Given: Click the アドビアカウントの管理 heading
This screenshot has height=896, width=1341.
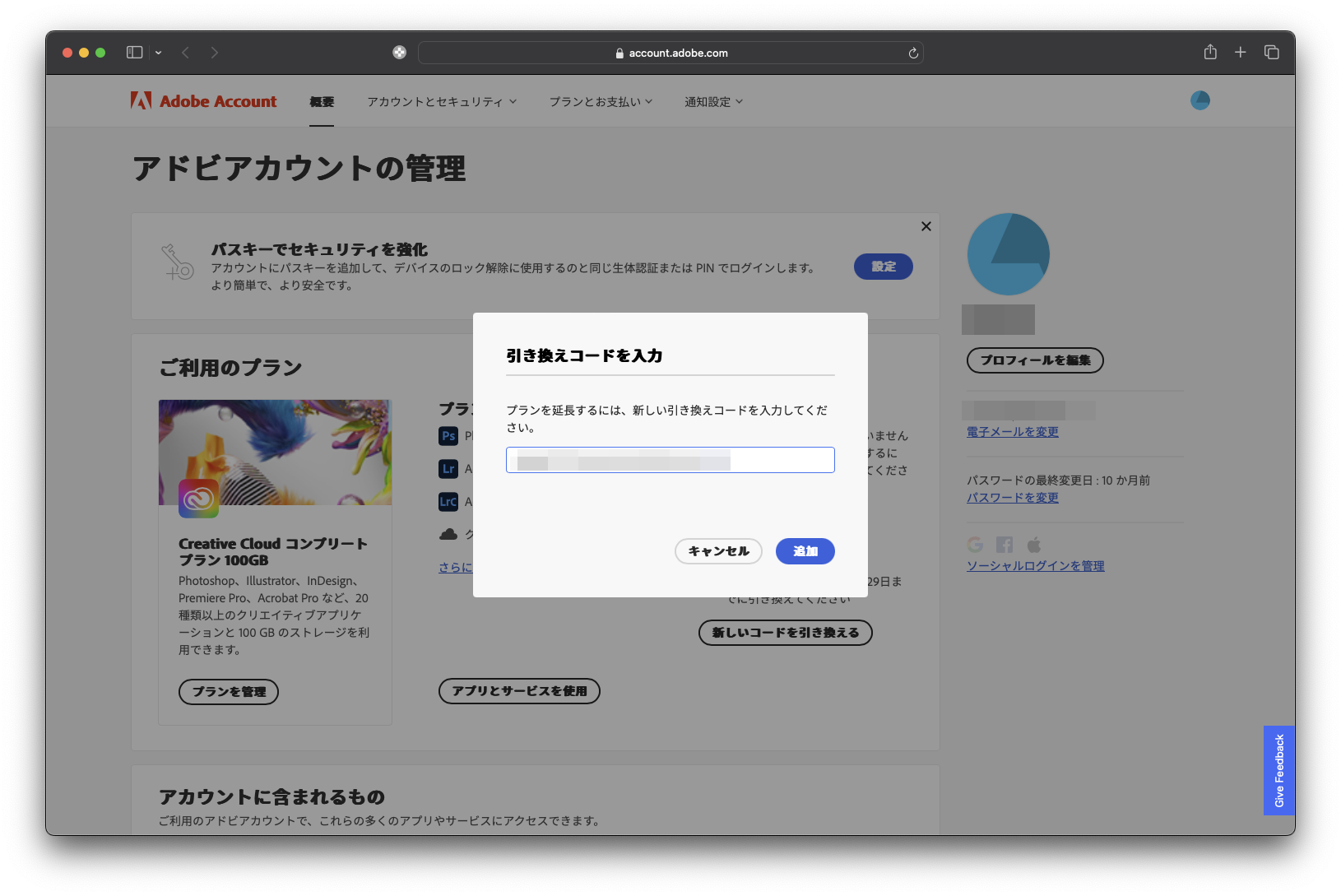Looking at the screenshot, I should pos(299,169).
